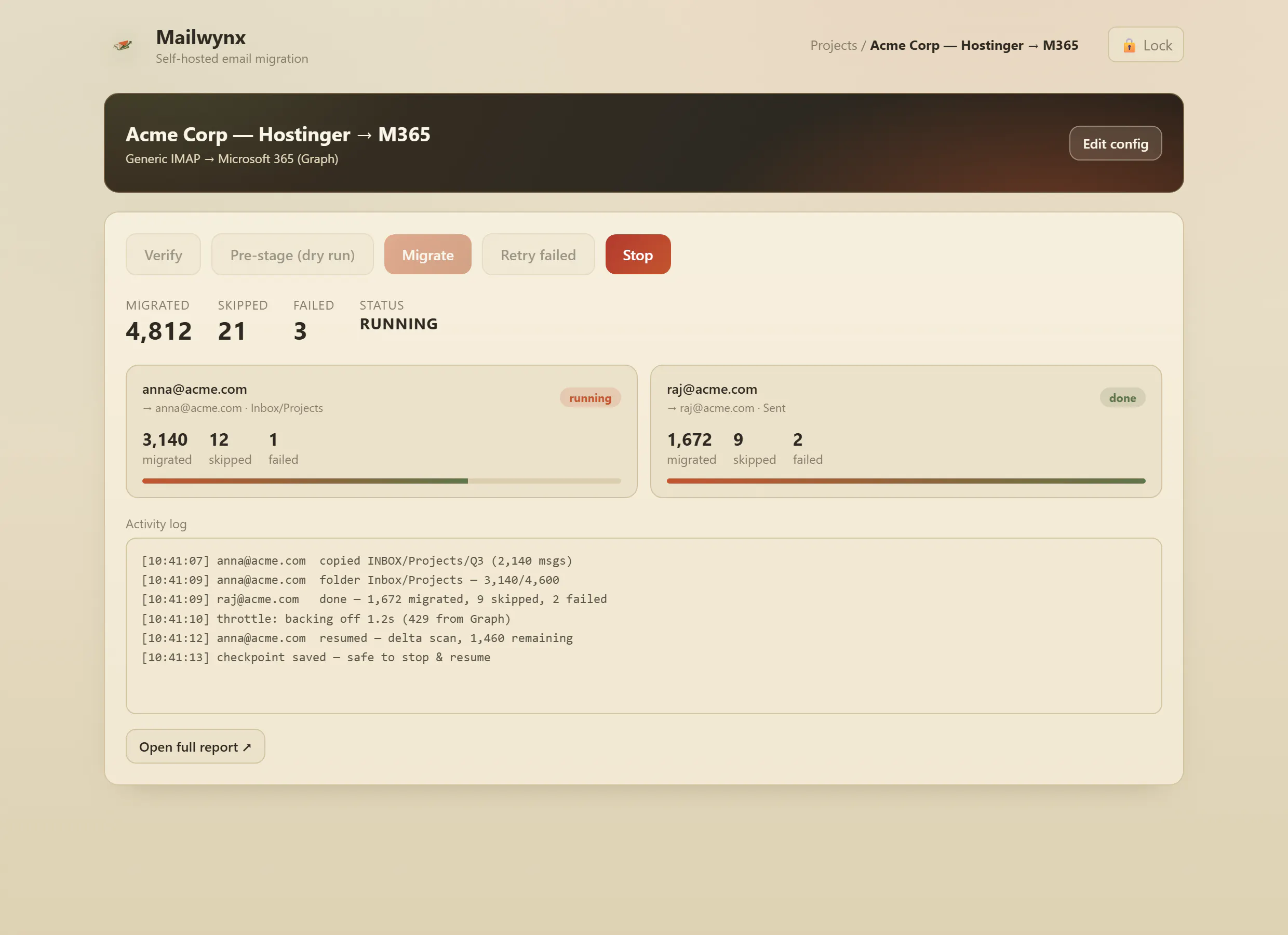Click the raj@acme.com progress bar

pos(906,481)
